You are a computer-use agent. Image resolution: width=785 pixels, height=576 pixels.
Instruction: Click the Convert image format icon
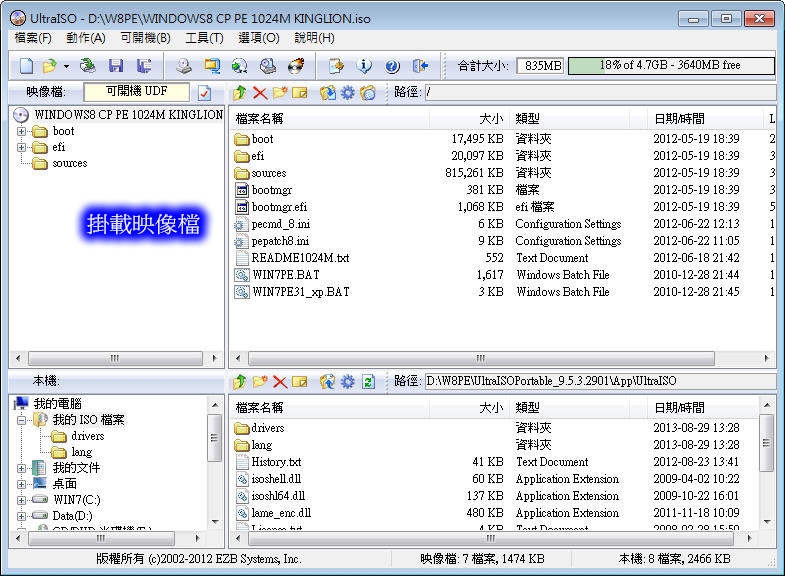(239, 66)
